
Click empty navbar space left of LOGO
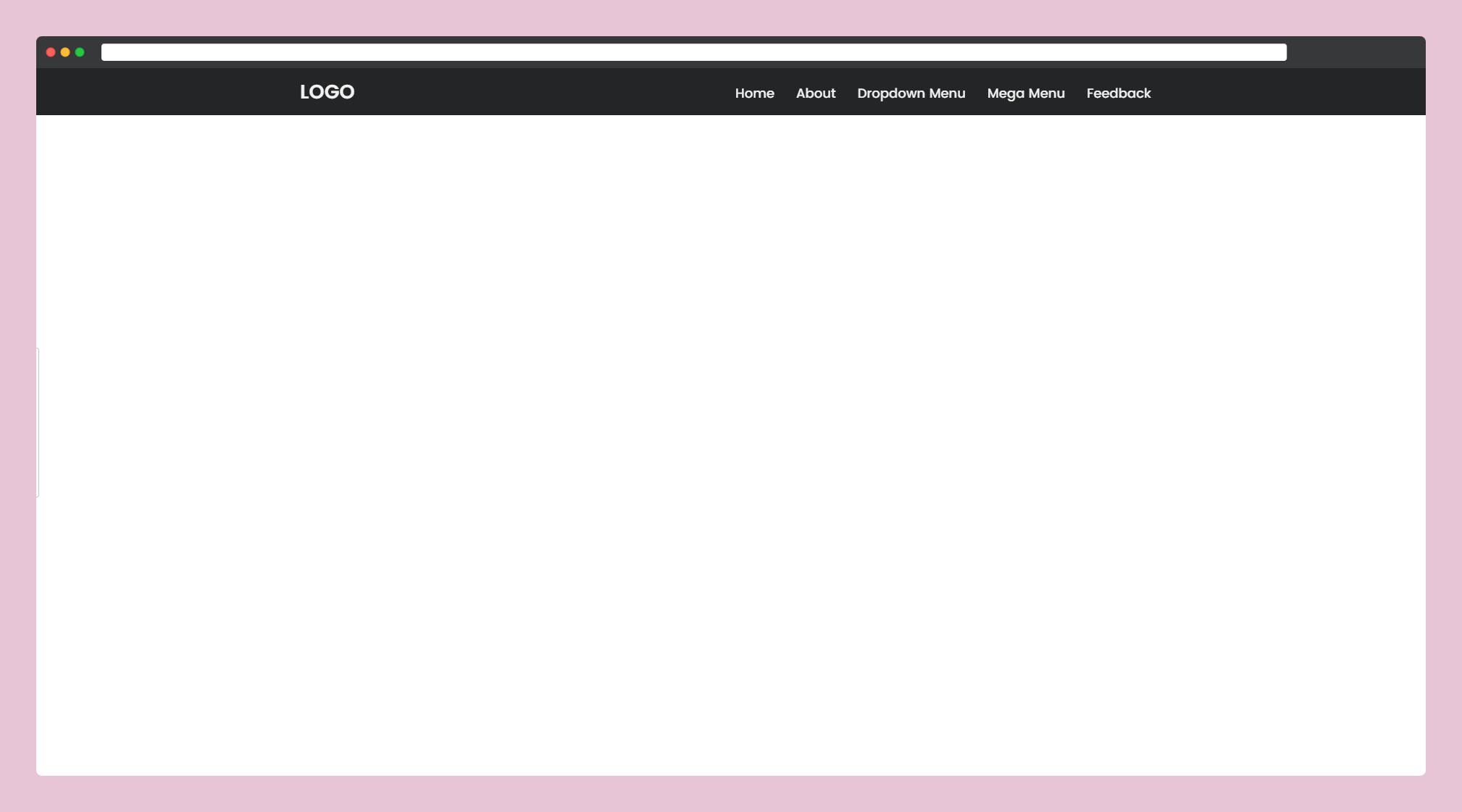167,92
